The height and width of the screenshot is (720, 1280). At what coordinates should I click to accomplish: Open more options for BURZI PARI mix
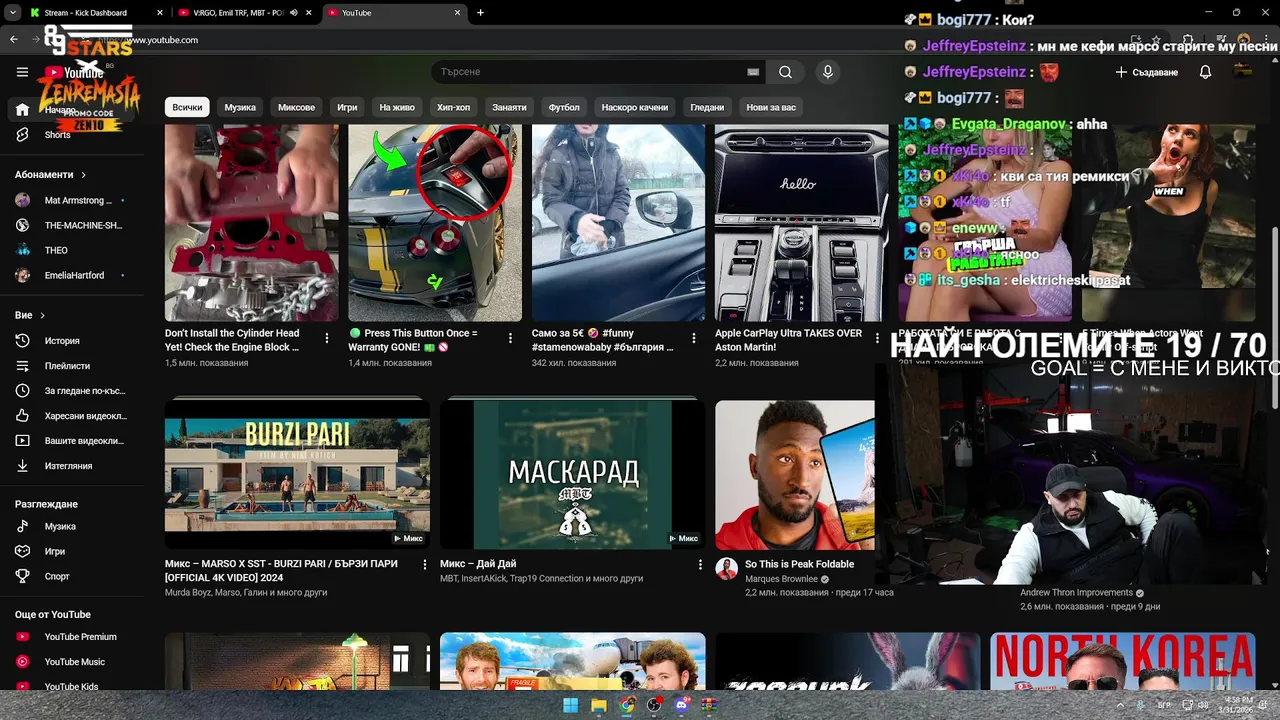(424, 565)
